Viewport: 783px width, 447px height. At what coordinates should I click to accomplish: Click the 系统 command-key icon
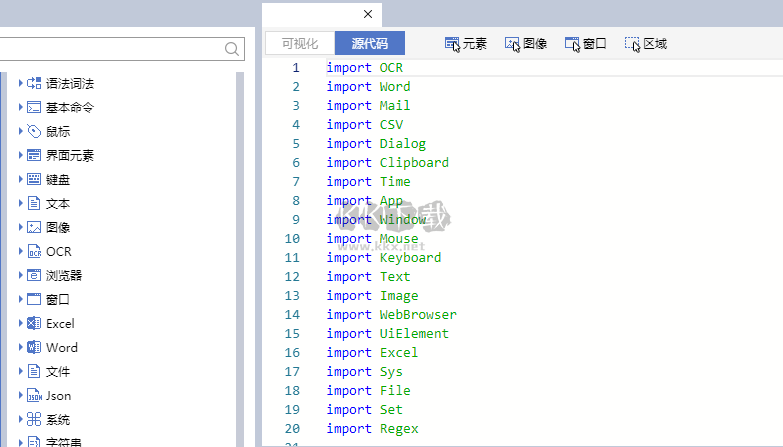click(34, 419)
